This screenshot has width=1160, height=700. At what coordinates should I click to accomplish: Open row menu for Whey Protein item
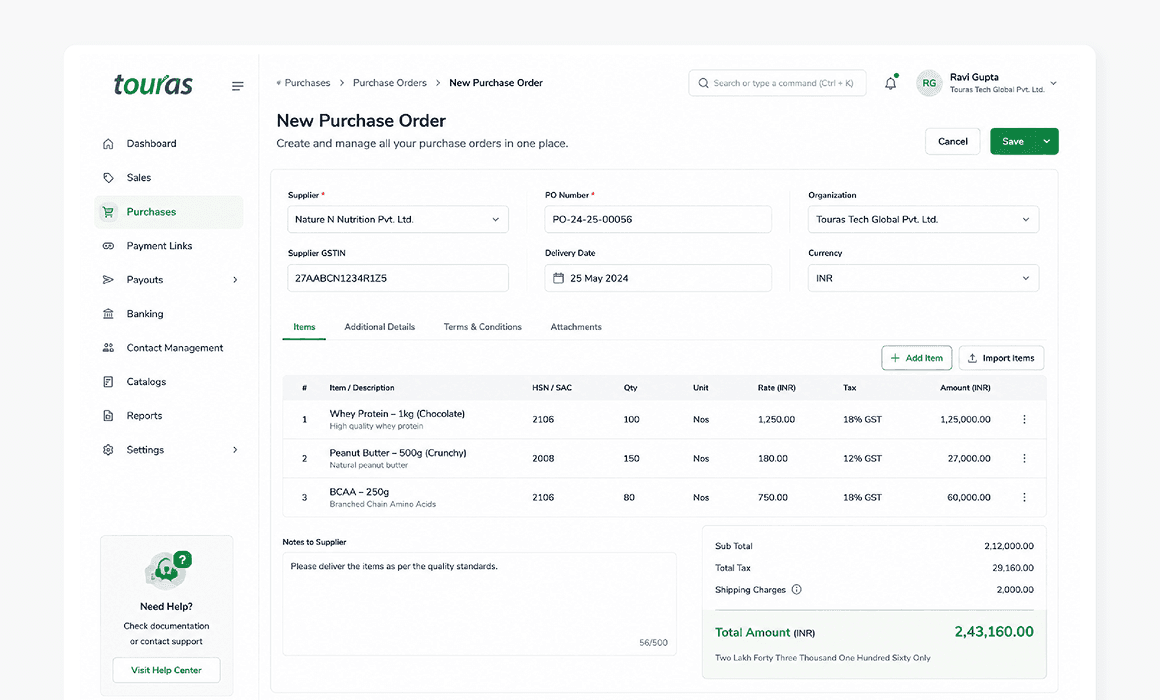point(1024,420)
